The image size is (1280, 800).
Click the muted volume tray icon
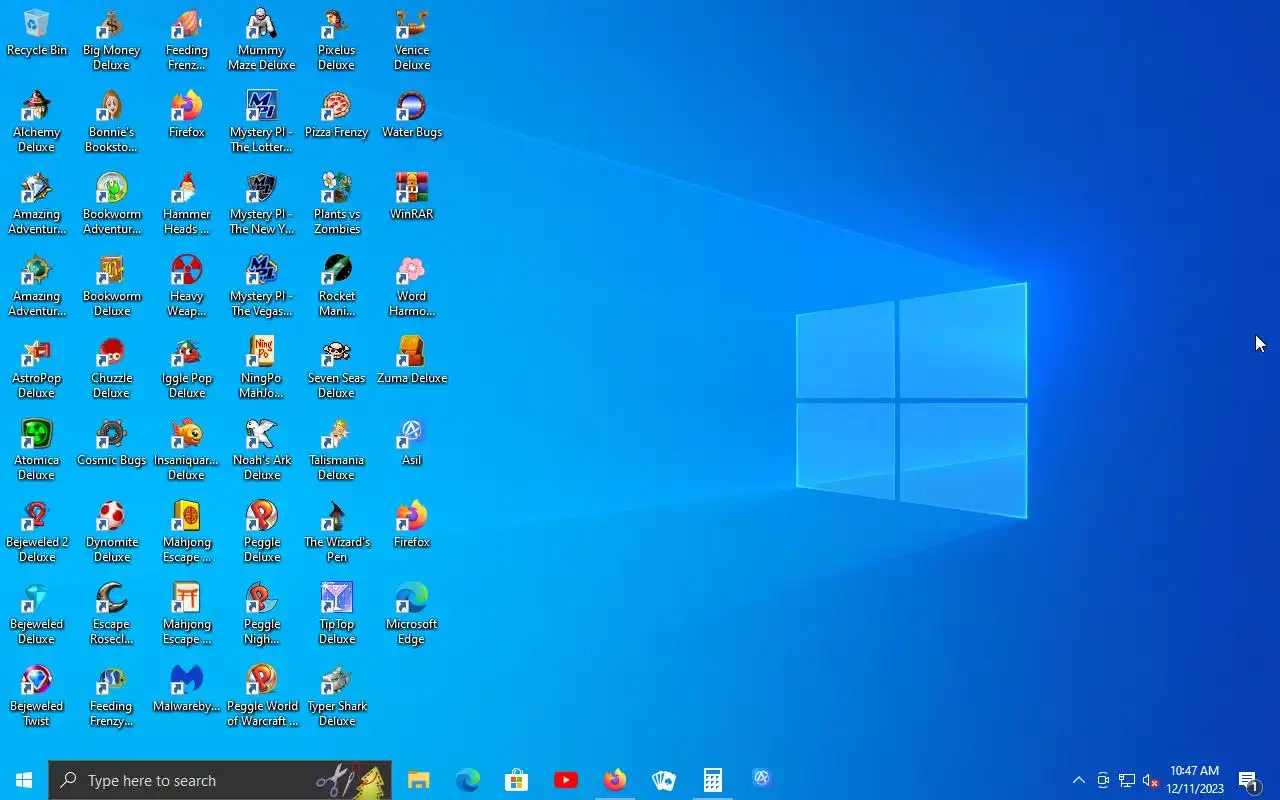(x=1150, y=780)
